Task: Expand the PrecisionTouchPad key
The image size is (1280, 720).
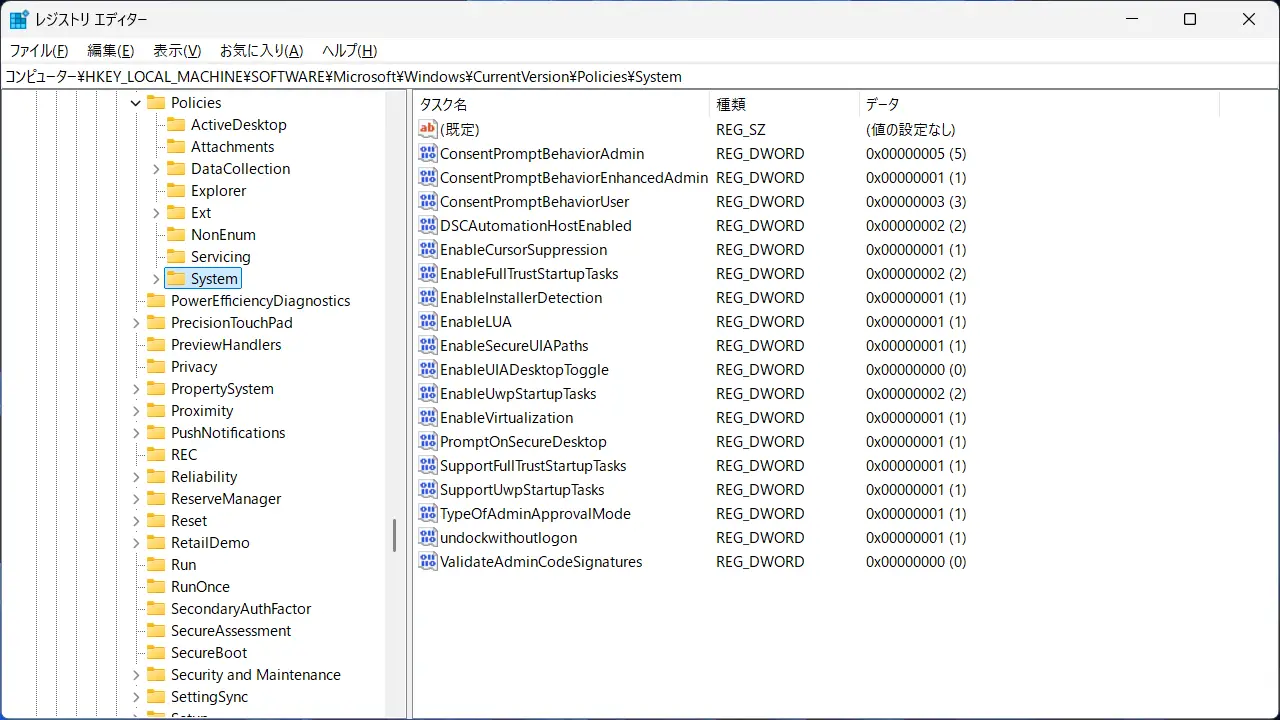Action: [136, 323]
